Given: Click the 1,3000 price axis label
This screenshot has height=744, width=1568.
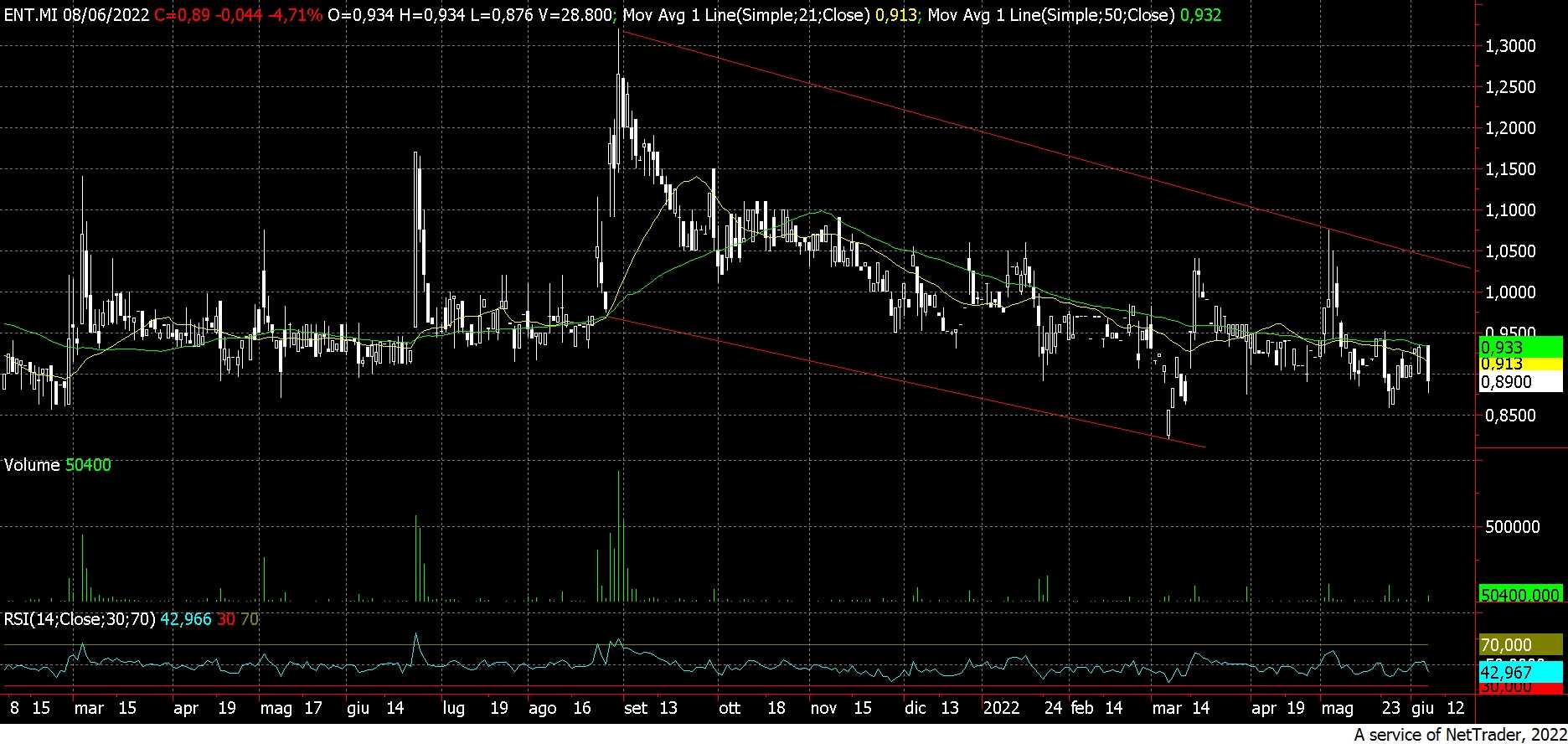Looking at the screenshot, I should click(x=1510, y=46).
